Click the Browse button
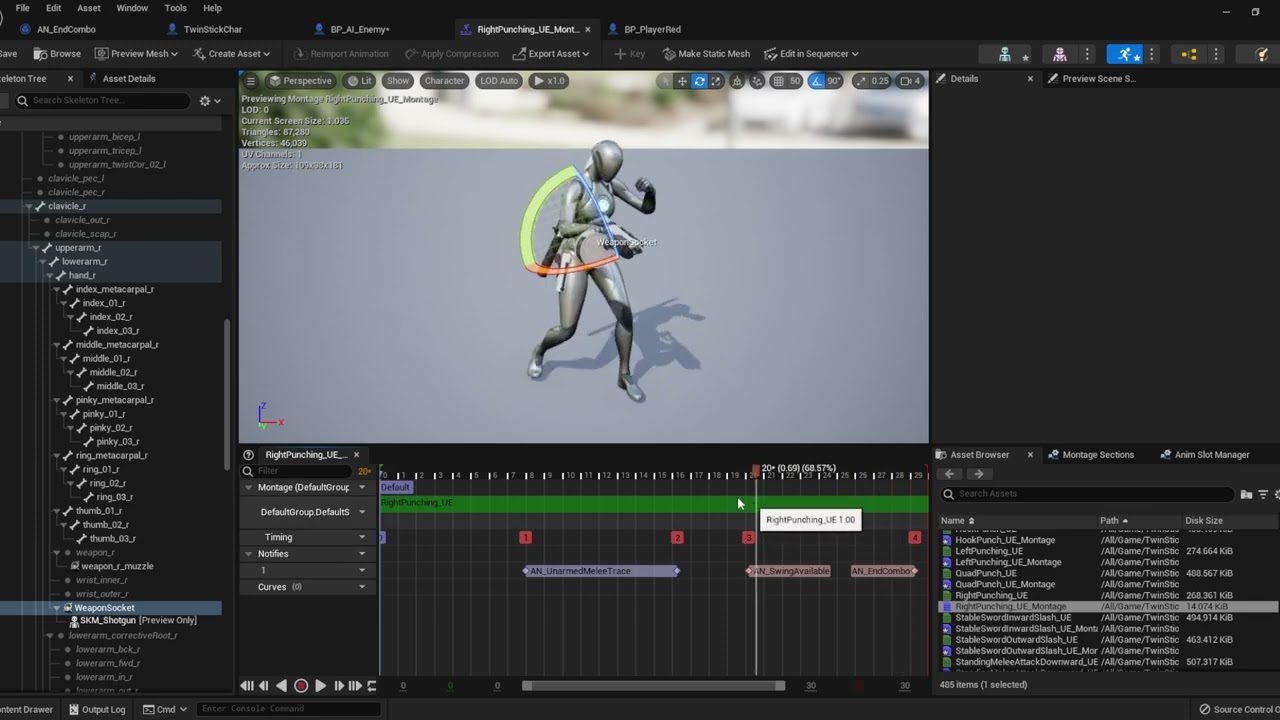This screenshot has width=1280, height=720. pos(58,54)
